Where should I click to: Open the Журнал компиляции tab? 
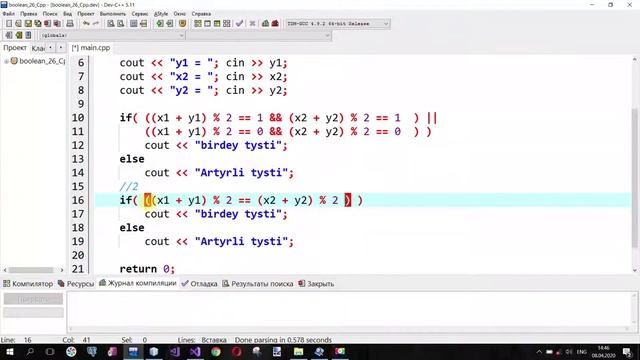138,283
